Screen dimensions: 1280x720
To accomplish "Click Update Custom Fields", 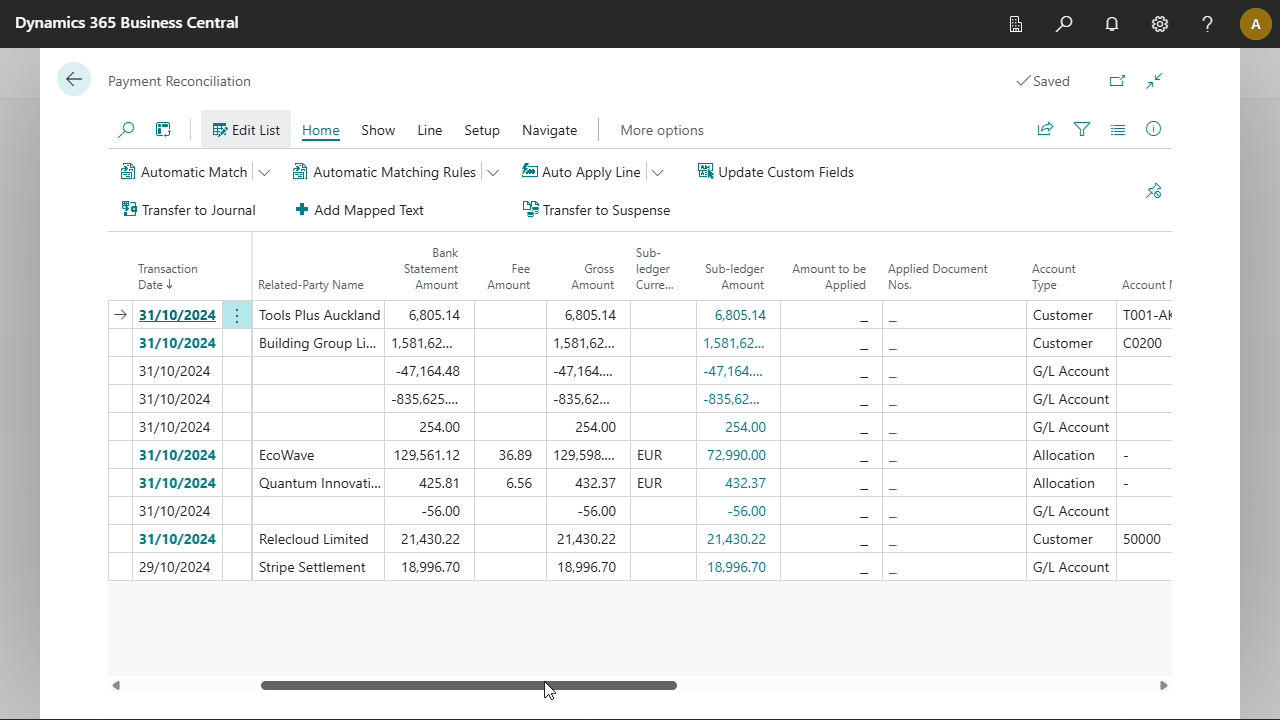I will click(776, 172).
